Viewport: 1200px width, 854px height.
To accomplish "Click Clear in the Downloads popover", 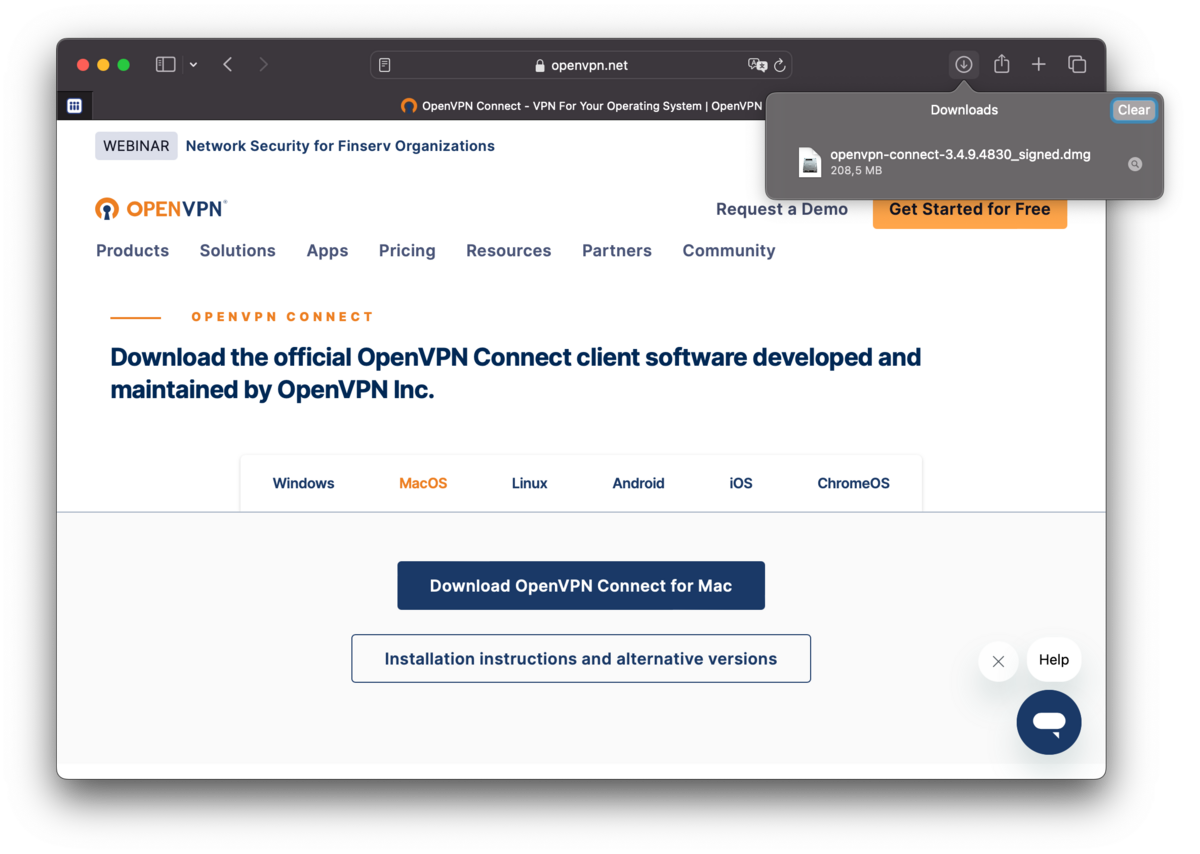I will click(1133, 110).
